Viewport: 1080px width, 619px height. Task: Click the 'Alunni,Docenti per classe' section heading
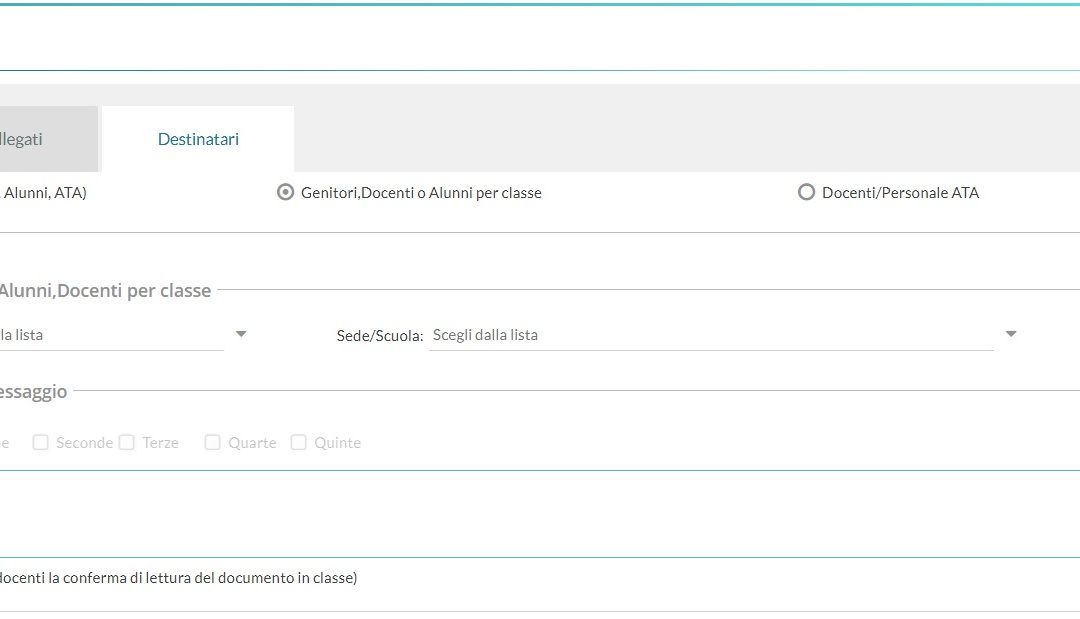[105, 291]
